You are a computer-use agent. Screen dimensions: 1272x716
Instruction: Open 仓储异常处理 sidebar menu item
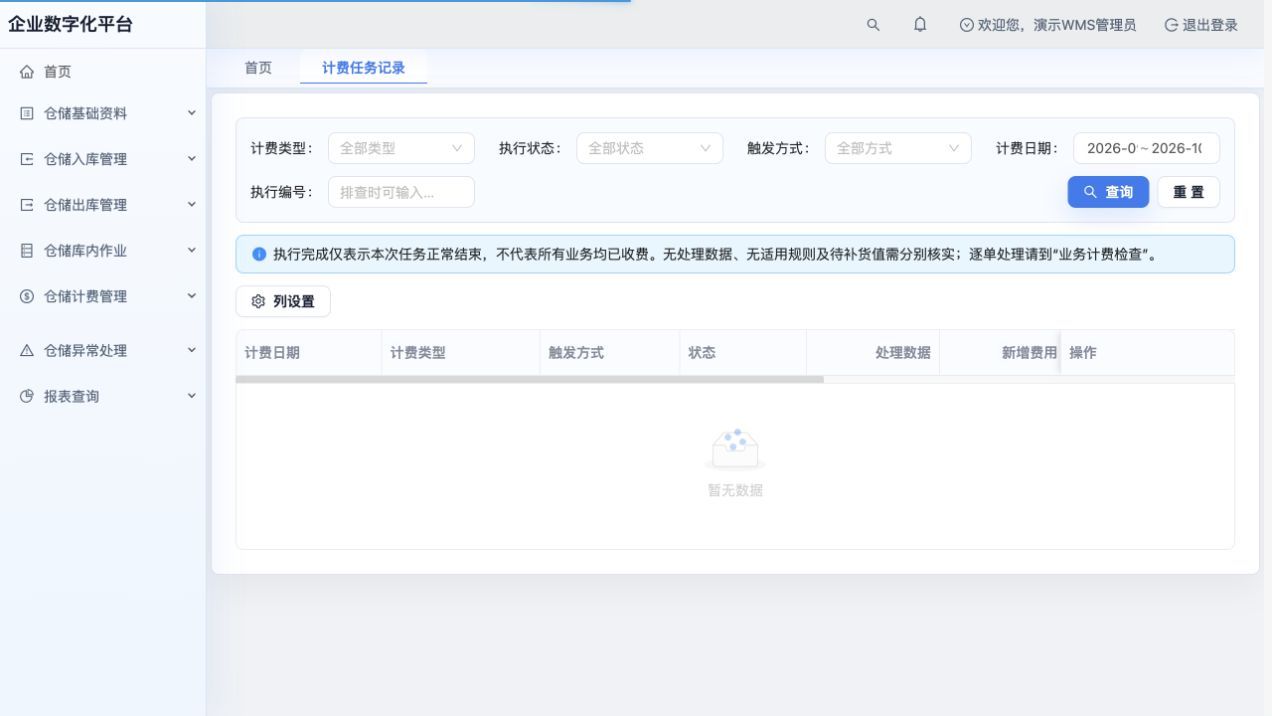pyautogui.click(x=103, y=351)
